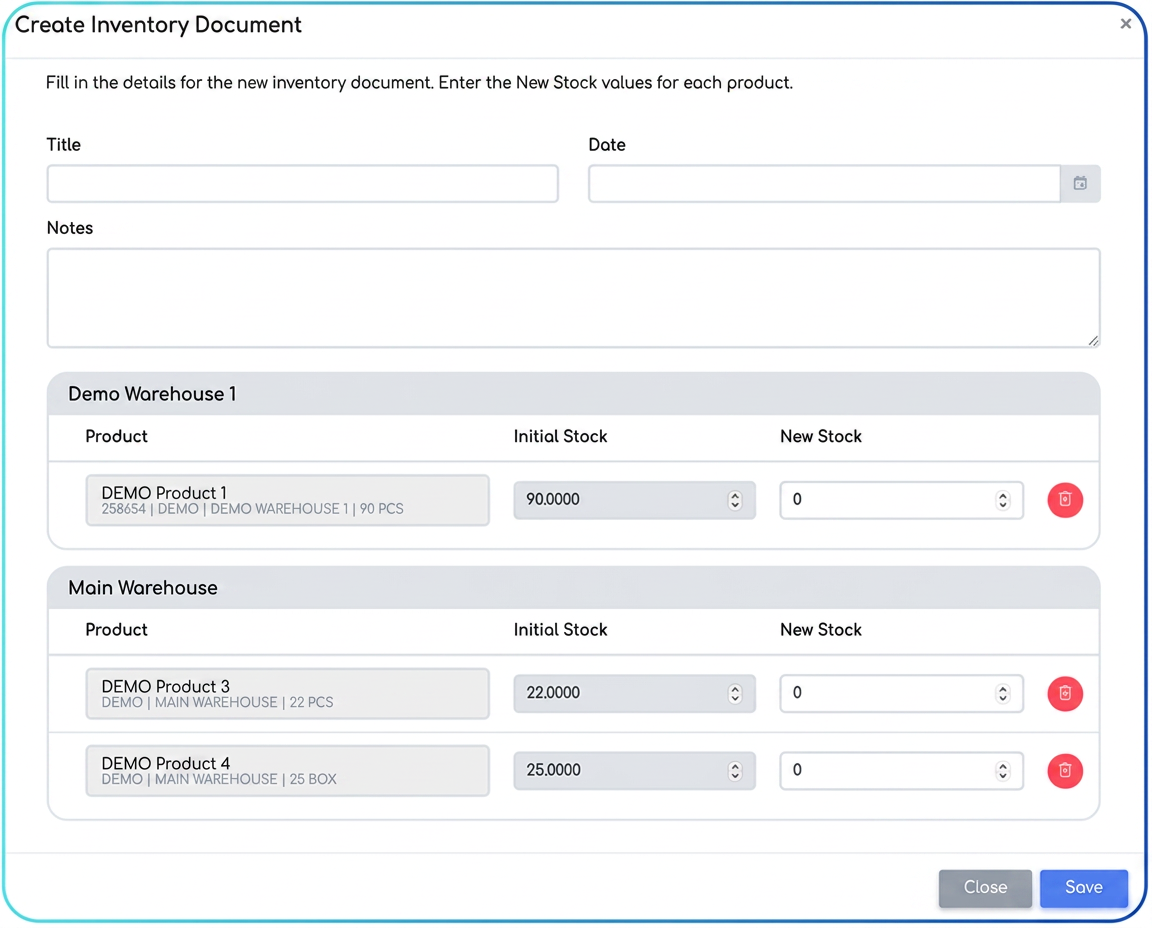The width and height of the screenshot is (1152, 928).
Task: Select the DEMO Product 1 product field
Action: [x=287, y=500]
